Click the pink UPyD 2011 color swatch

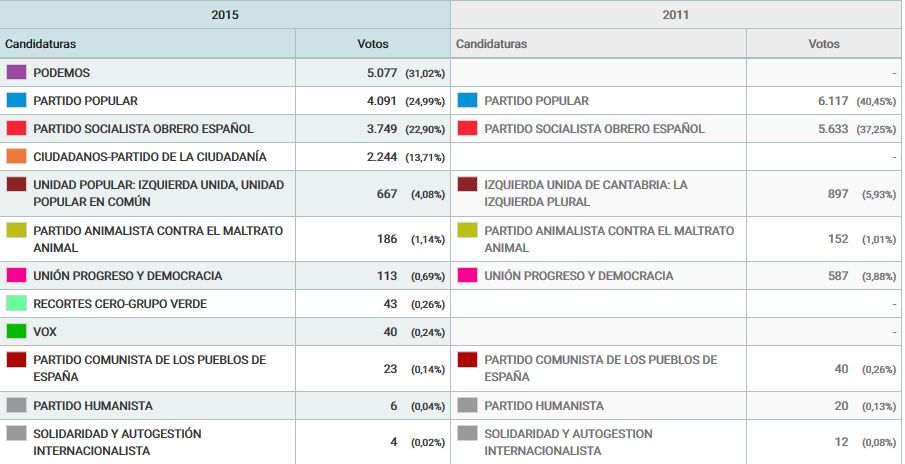467,276
